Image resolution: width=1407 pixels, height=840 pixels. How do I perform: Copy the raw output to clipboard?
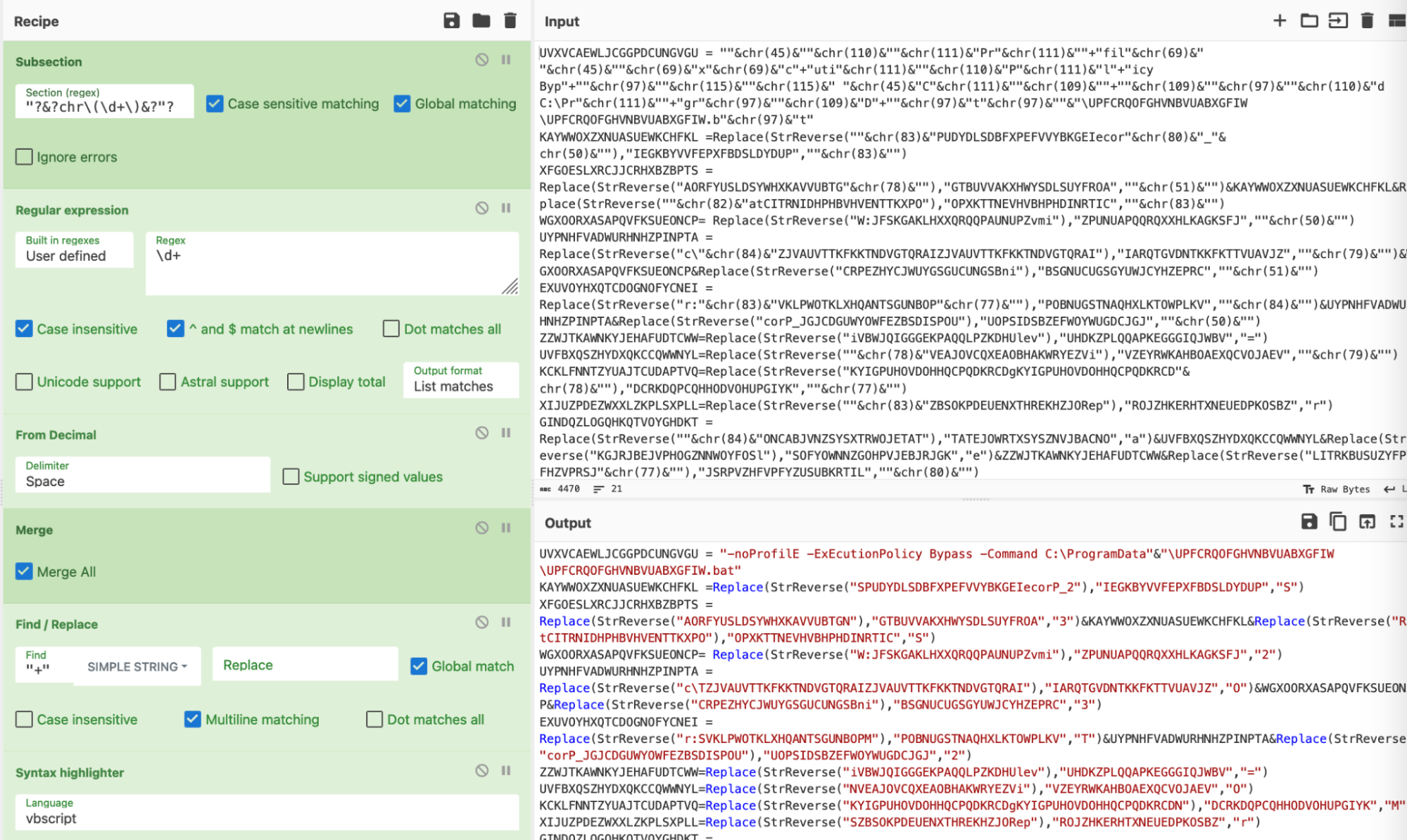pos(1337,521)
